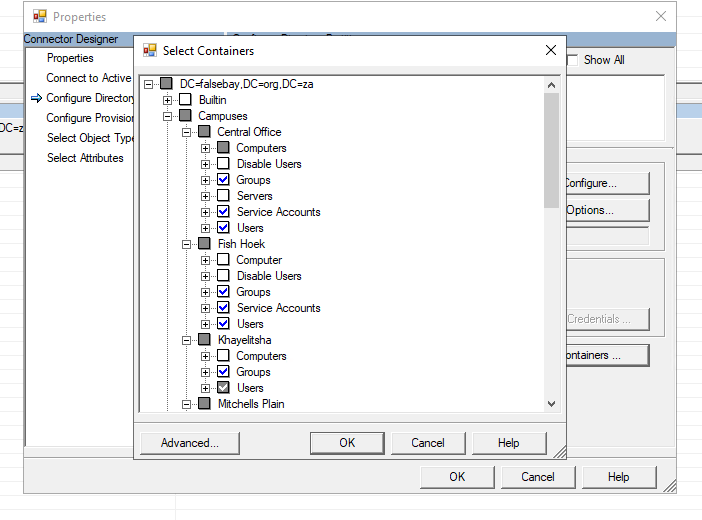Check Central Office Servers checkbox
Viewport: 702px width, 520px height.
point(223,196)
